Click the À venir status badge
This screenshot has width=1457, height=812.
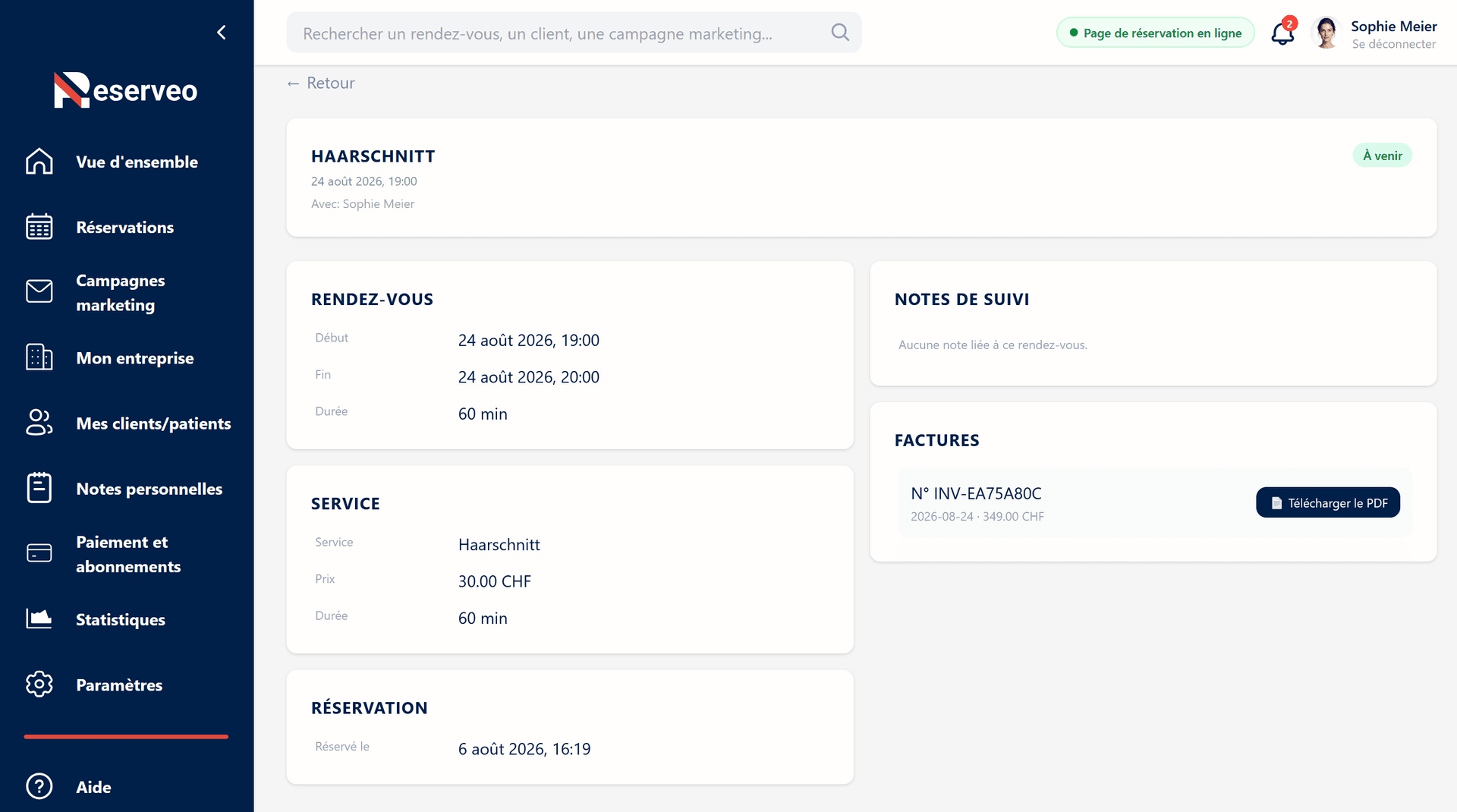1382,156
